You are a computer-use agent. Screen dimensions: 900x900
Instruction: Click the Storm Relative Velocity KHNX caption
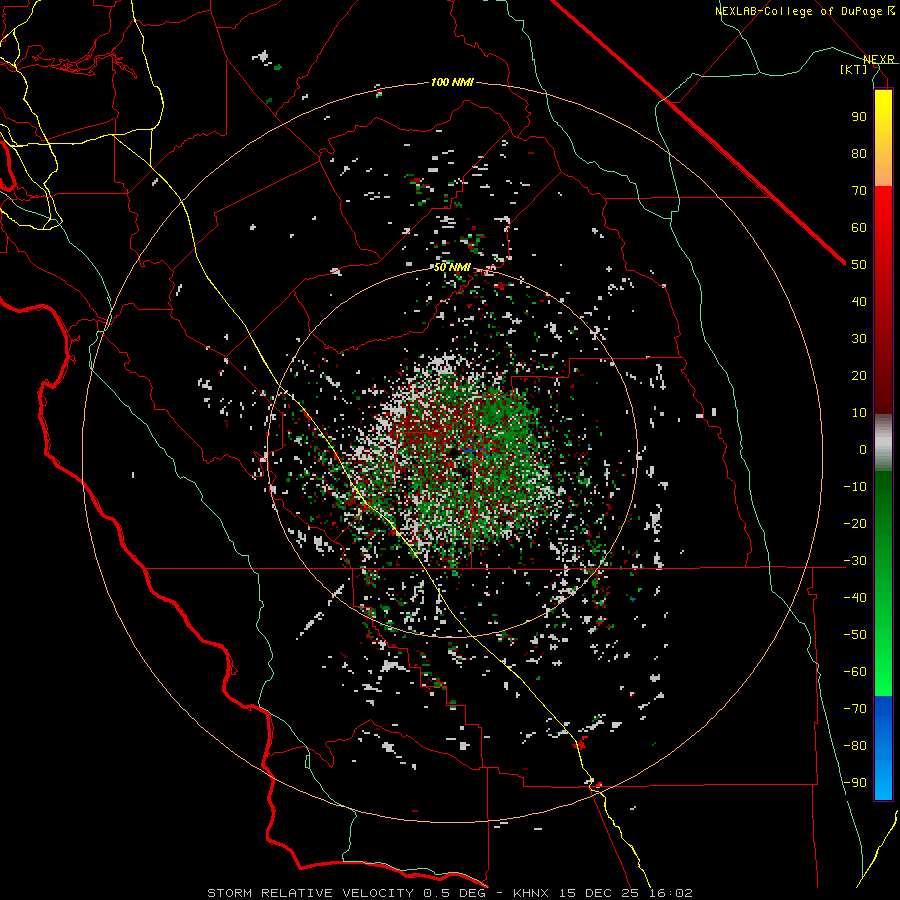(450, 893)
